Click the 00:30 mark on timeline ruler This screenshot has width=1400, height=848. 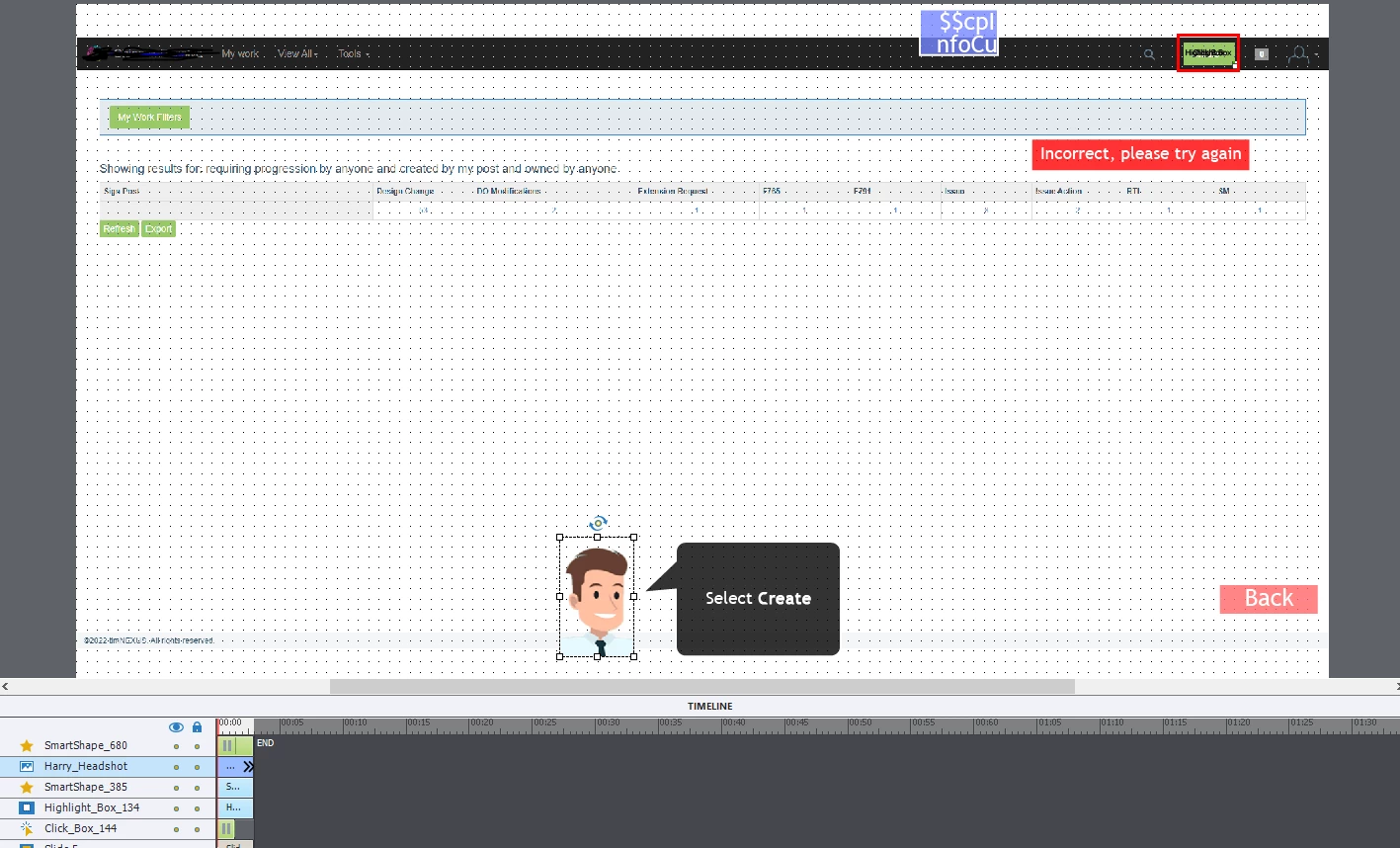[x=608, y=722]
